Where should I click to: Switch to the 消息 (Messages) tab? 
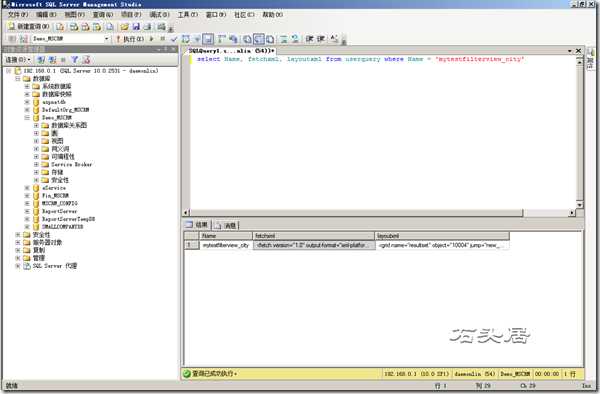226,225
